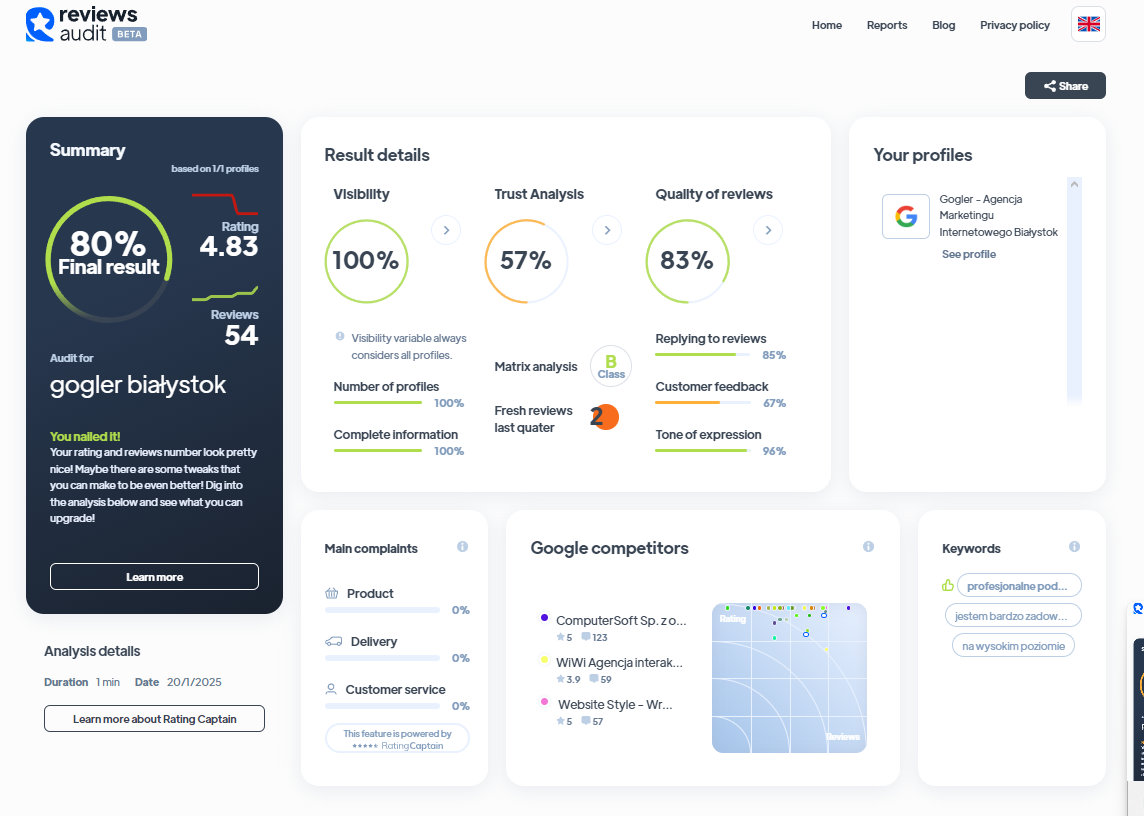1144x816 pixels.
Task: Click WiWi Agencja interak... competitor name
Action: [619, 663]
